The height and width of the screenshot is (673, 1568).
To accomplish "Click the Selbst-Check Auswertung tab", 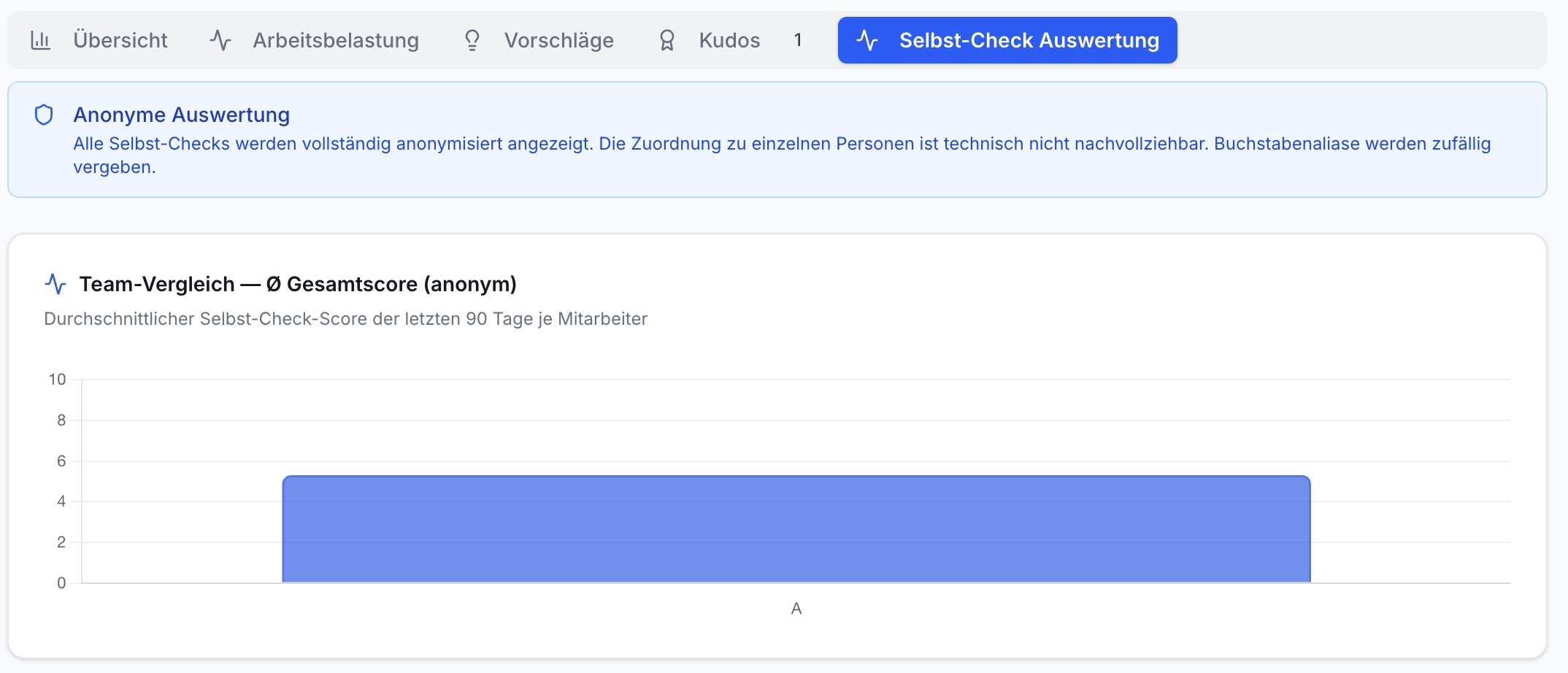I will click(1007, 40).
